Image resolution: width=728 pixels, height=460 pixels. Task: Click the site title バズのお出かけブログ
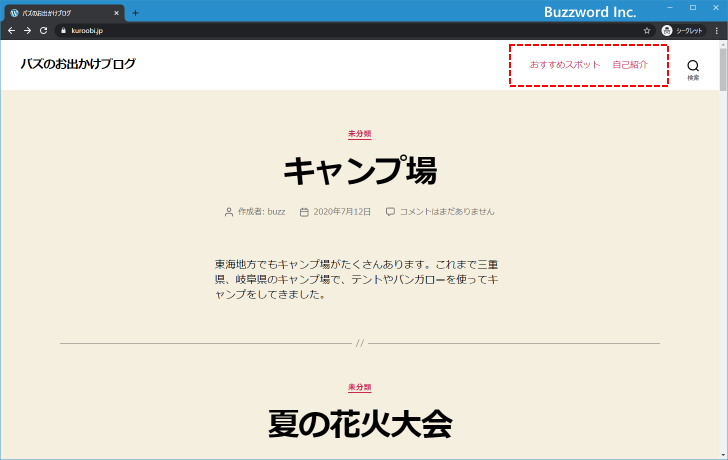point(78,64)
